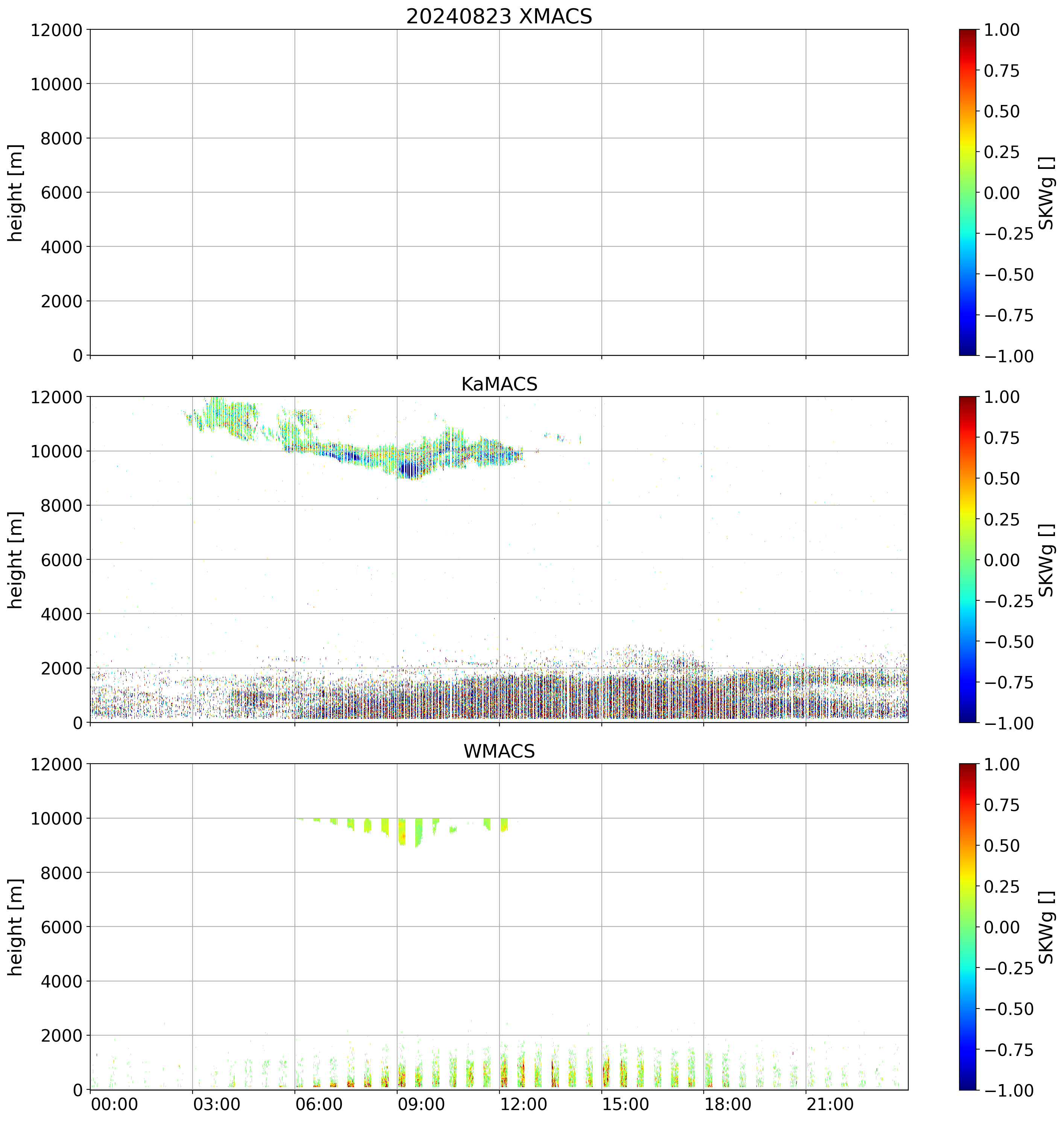Viewport: 1064px width, 1121px height.
Task: Click the 15:00 time axis label
Action: coord(625,1104)
